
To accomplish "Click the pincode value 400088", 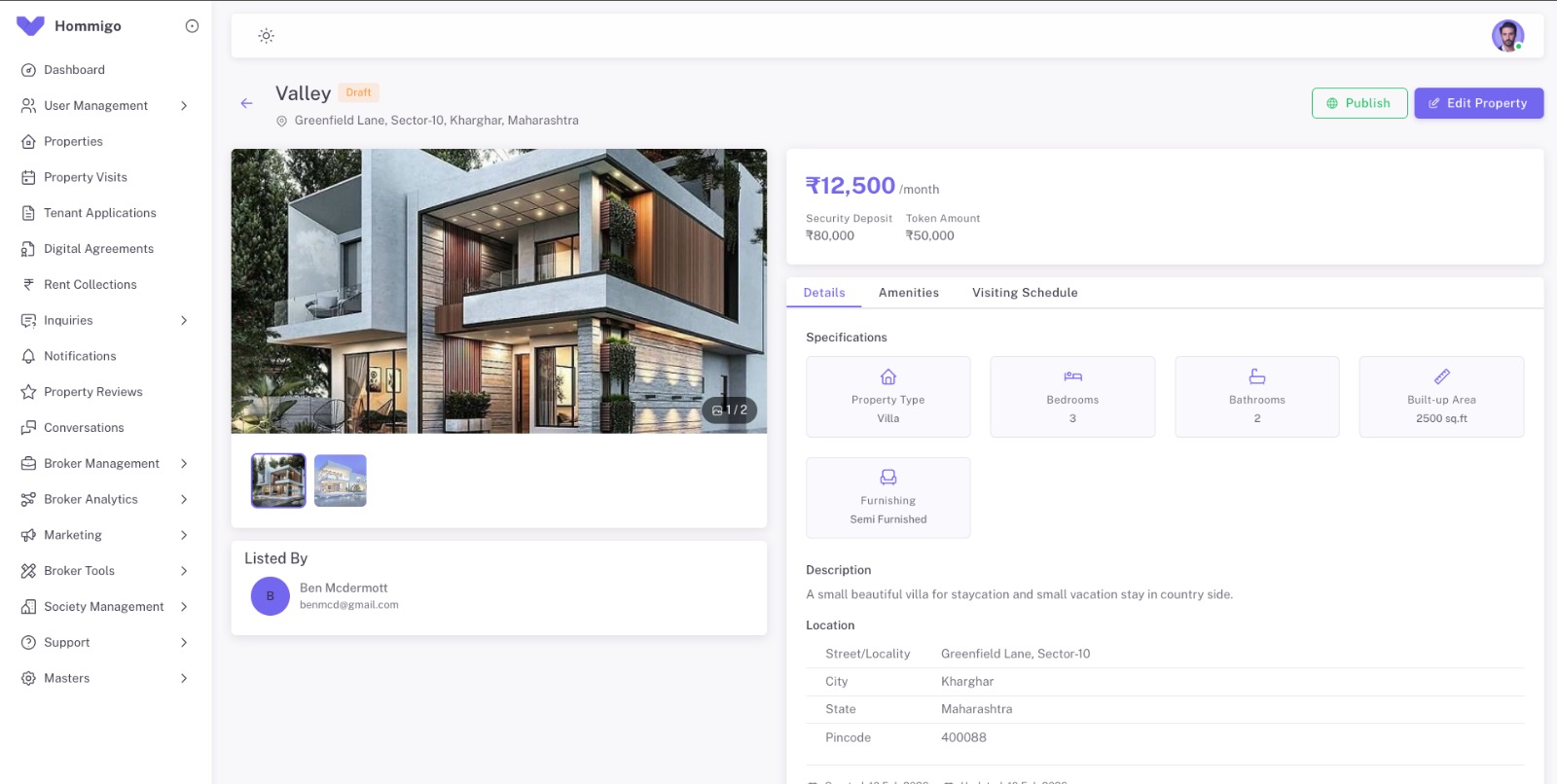I will (963, 738).
